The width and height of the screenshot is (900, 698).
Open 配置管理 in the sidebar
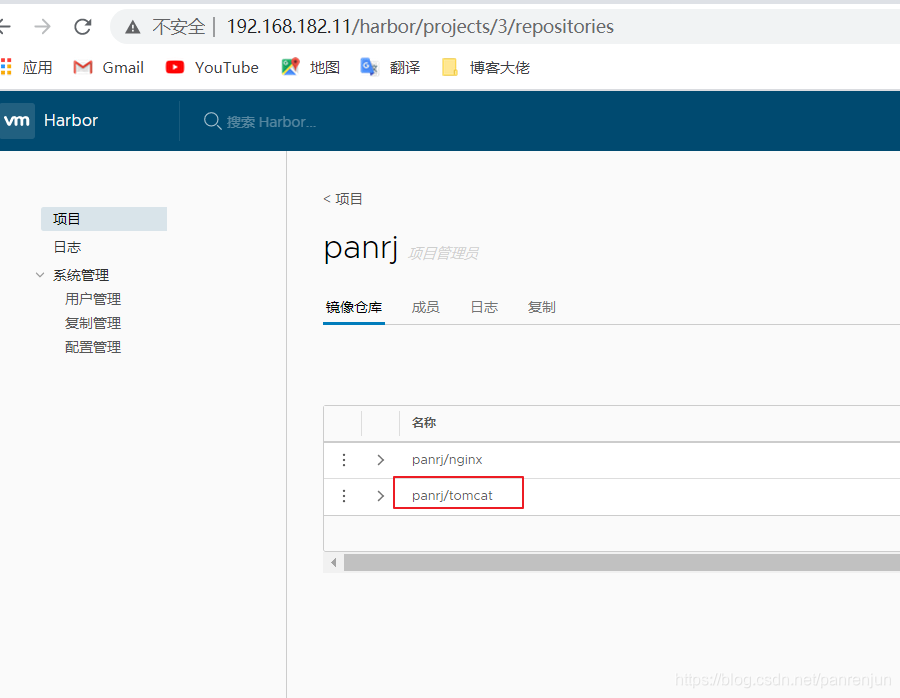pos(93,347)
